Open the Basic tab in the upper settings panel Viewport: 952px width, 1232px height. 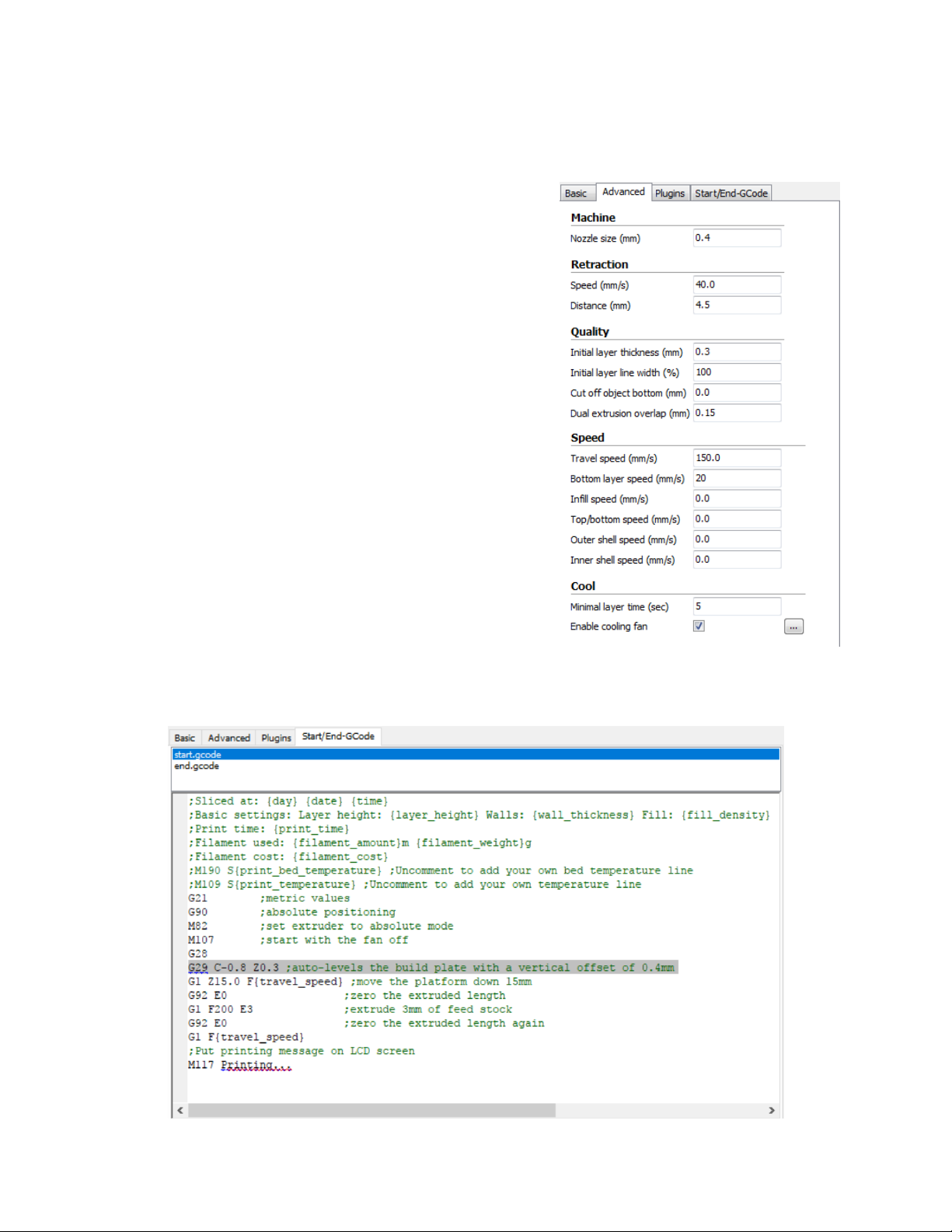[577, 194]
